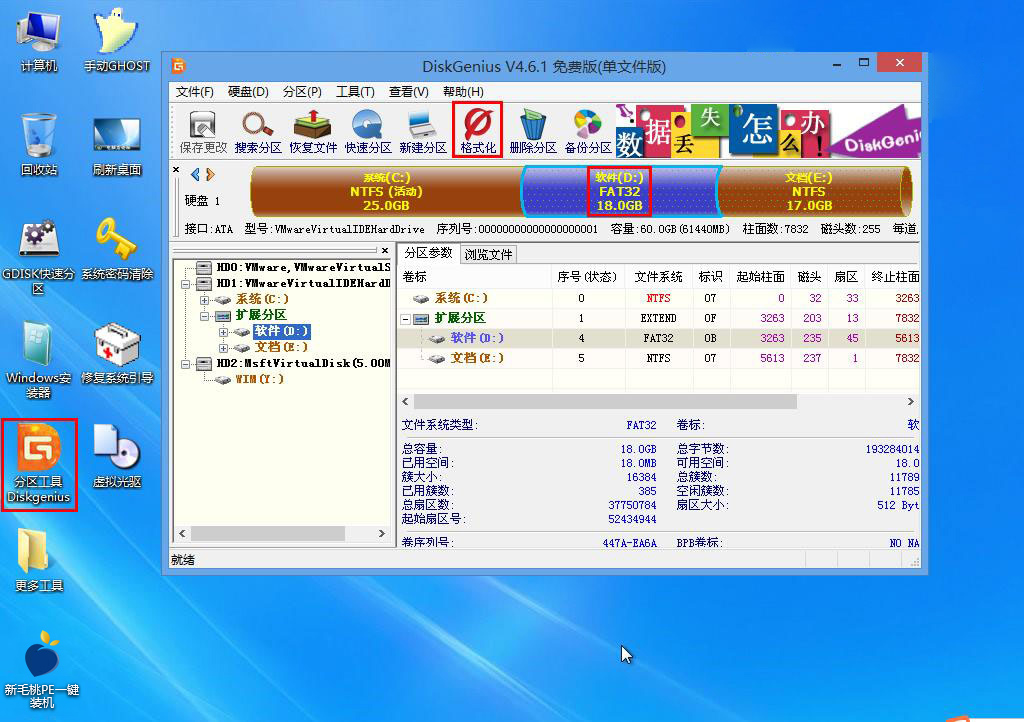Open GDISK快速分区 desktop icon
The height and width of the screenshot is (722, 1024).
pyautogui.click(x=39, y=256)
